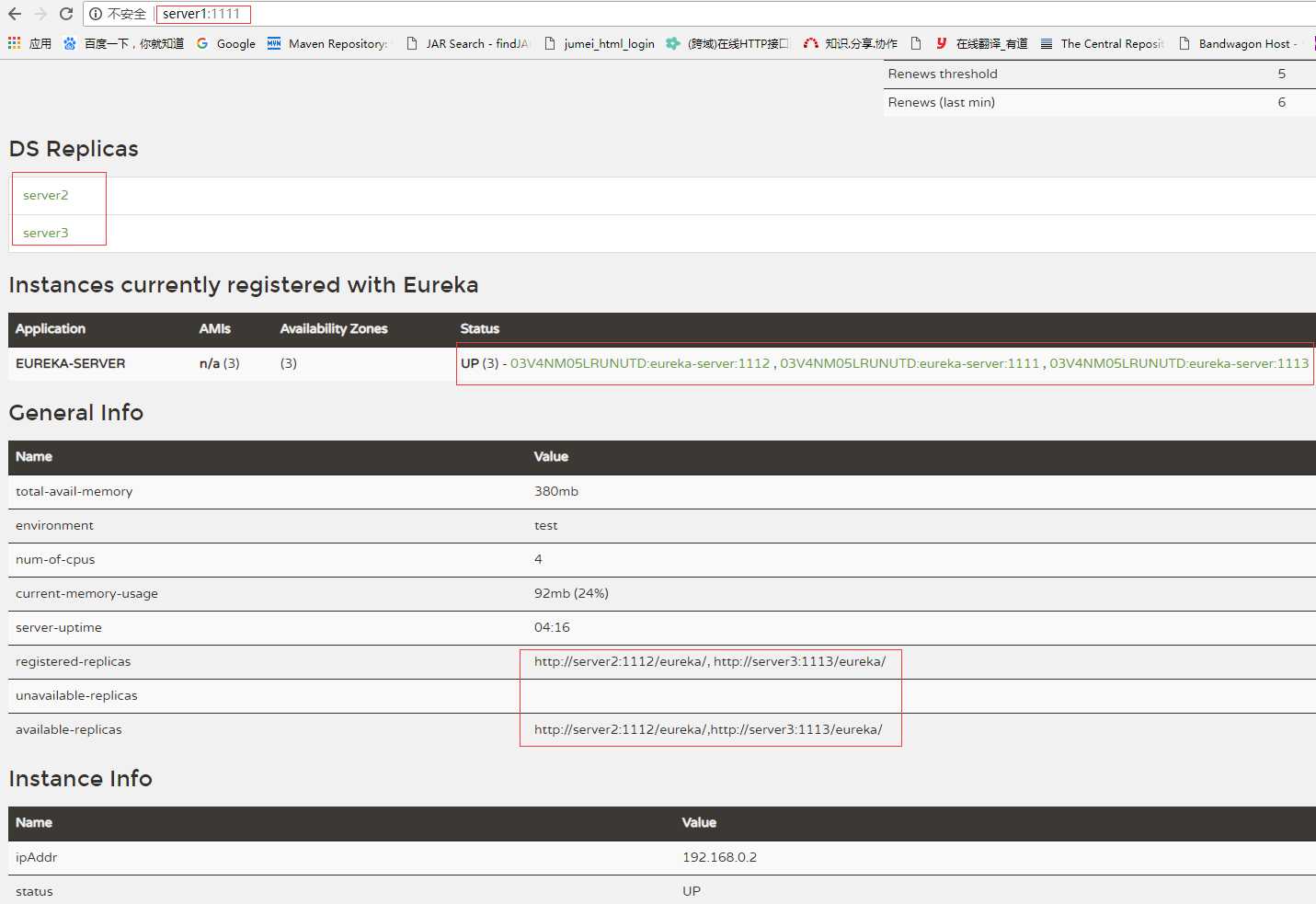Viewport: 1316px width, 904px height.
Task: Click the total-avail-memory row name
Action: (x=74, y=491)
